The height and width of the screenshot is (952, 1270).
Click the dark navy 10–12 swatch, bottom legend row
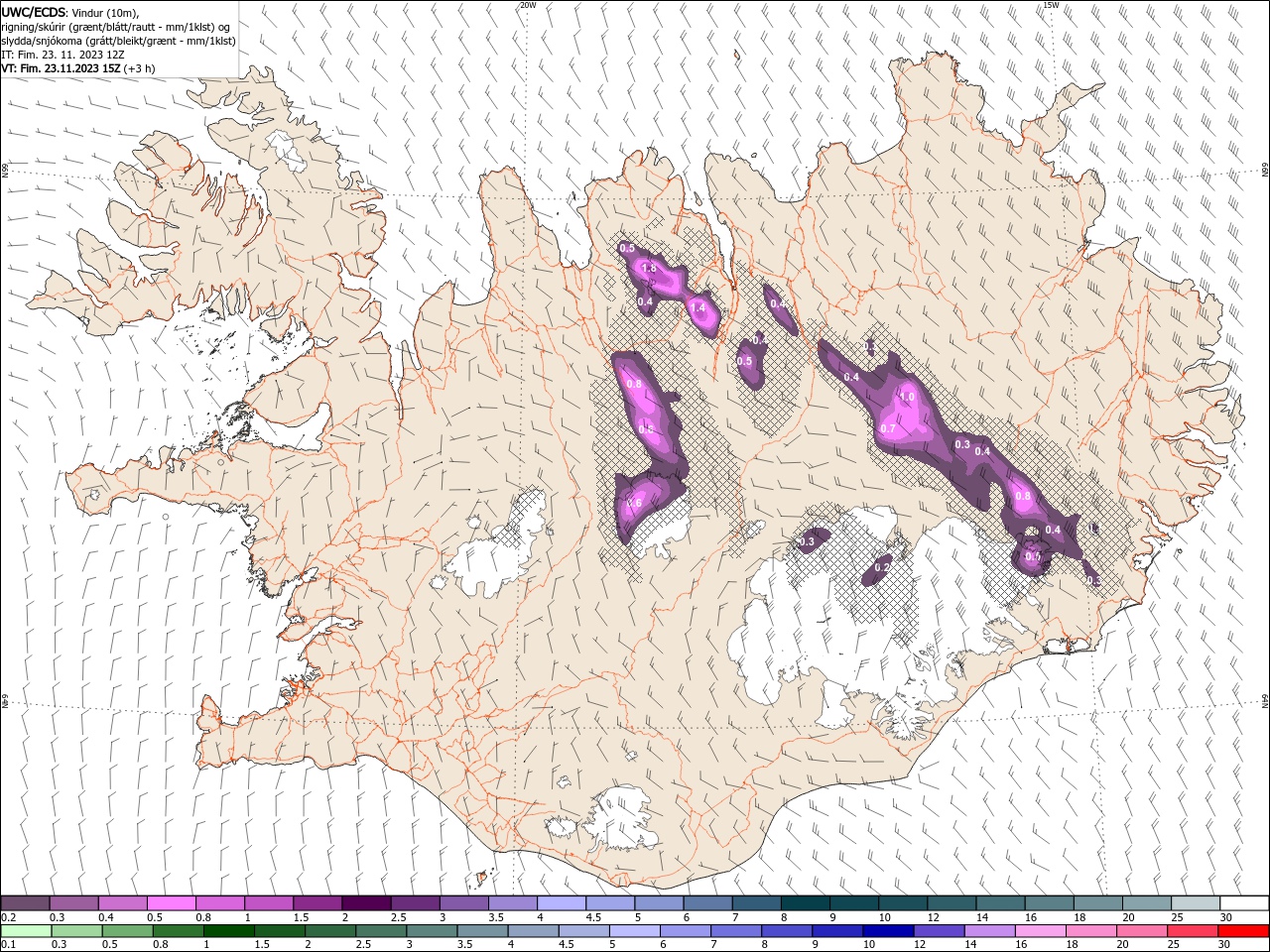(888, 931)
